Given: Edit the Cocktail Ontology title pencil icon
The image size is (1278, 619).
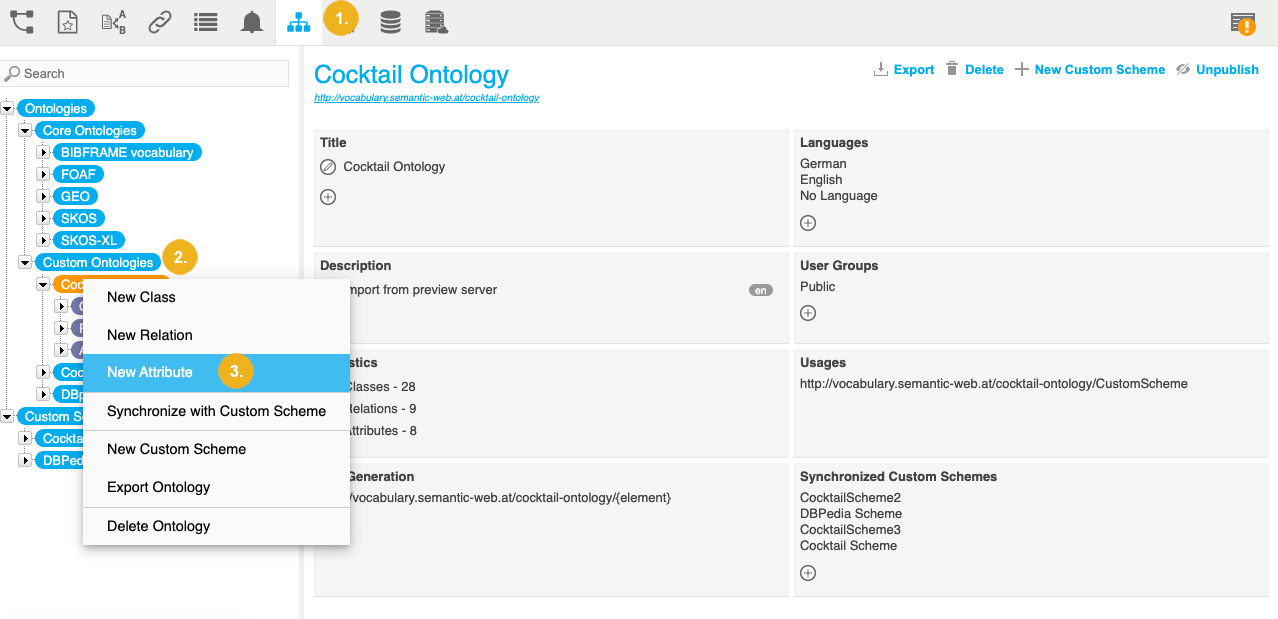Looking at the screenshot, I should coord(328,167).
